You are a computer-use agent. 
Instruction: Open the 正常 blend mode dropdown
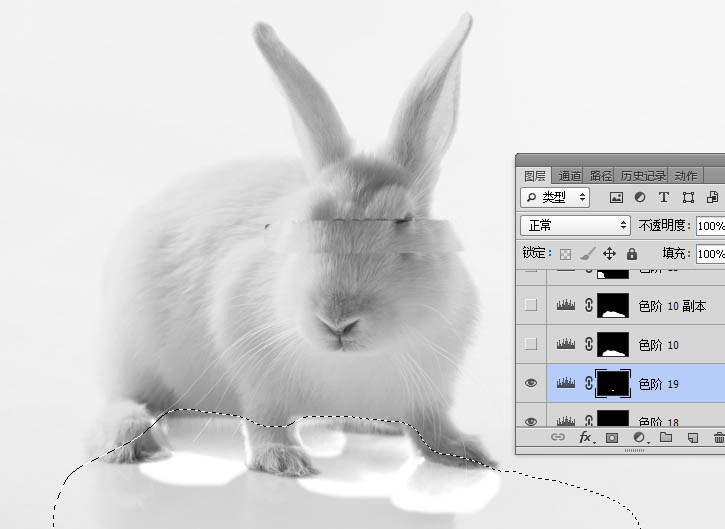(x=575, y=225)
